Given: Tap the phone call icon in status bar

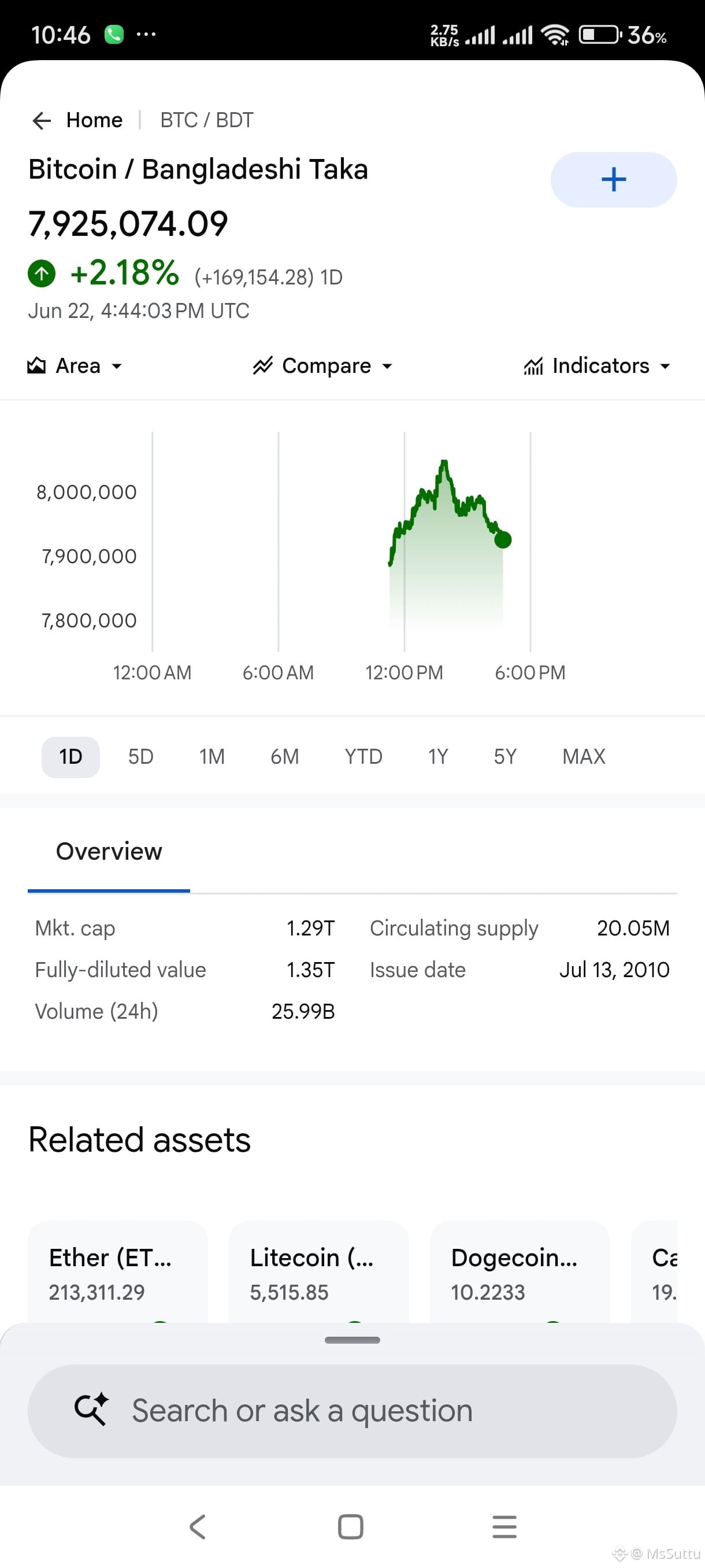Looking at the screenshot, I should coord(114,35).
